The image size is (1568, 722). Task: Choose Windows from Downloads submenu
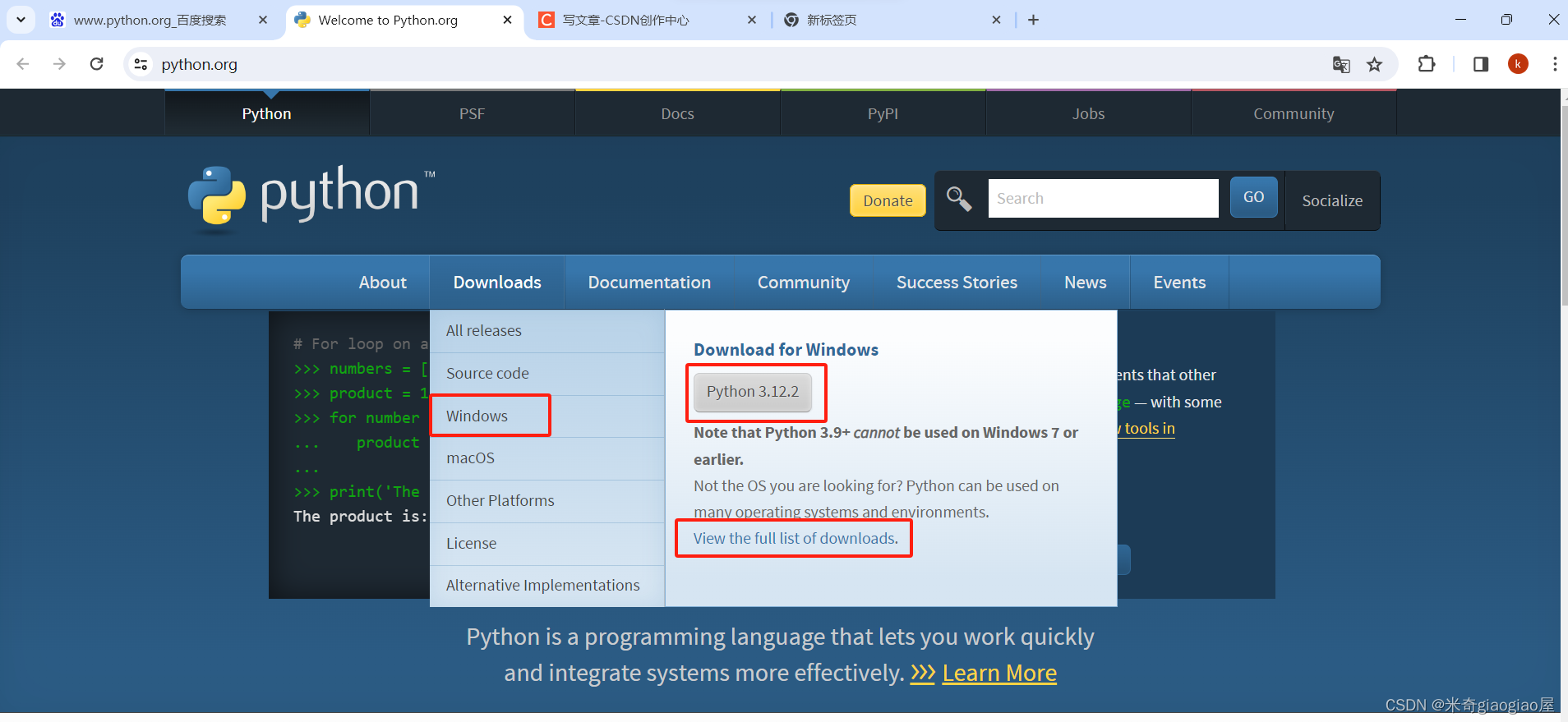click(547, 416)
